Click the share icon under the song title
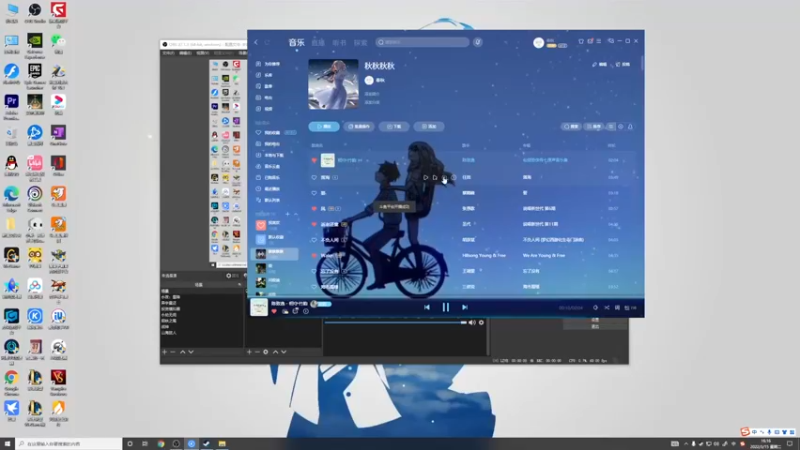Viewport: 800px width, 450px height. click(295, 311)
